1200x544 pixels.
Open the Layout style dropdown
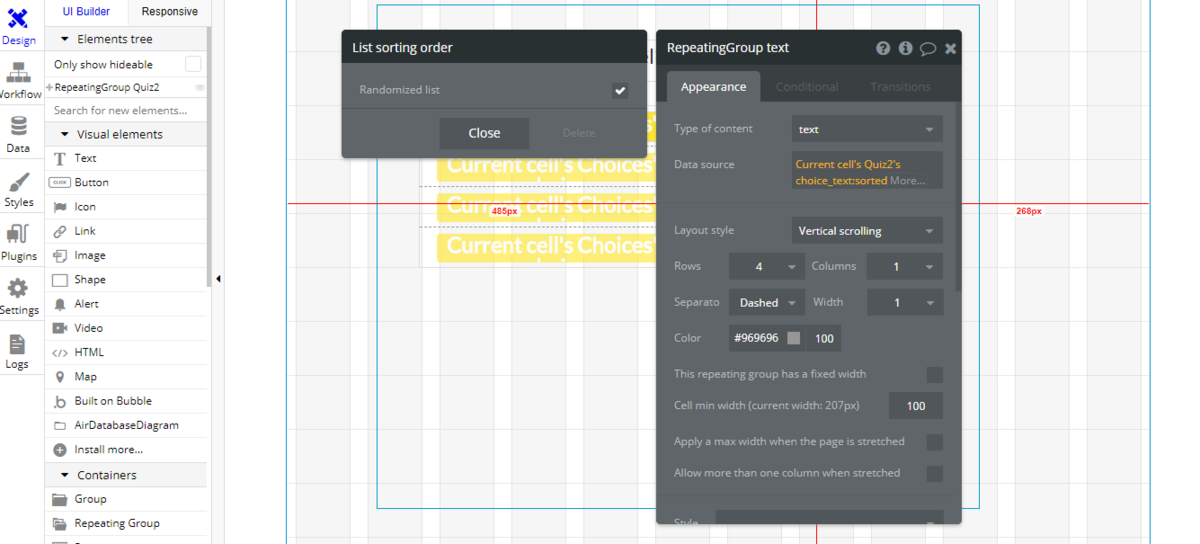[x=867, y=231]
